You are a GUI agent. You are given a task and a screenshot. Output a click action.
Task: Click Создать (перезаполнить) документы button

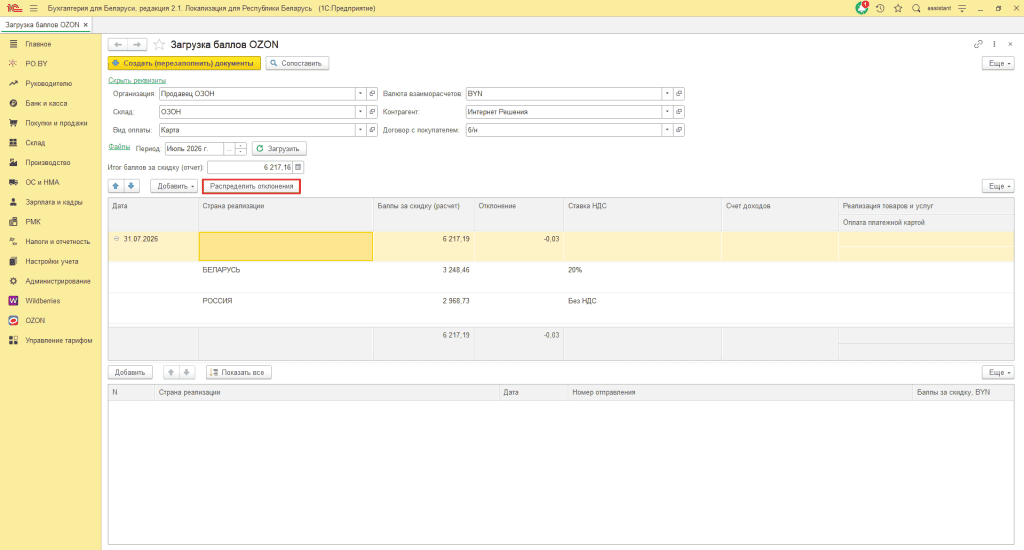[x=184, y=63]
